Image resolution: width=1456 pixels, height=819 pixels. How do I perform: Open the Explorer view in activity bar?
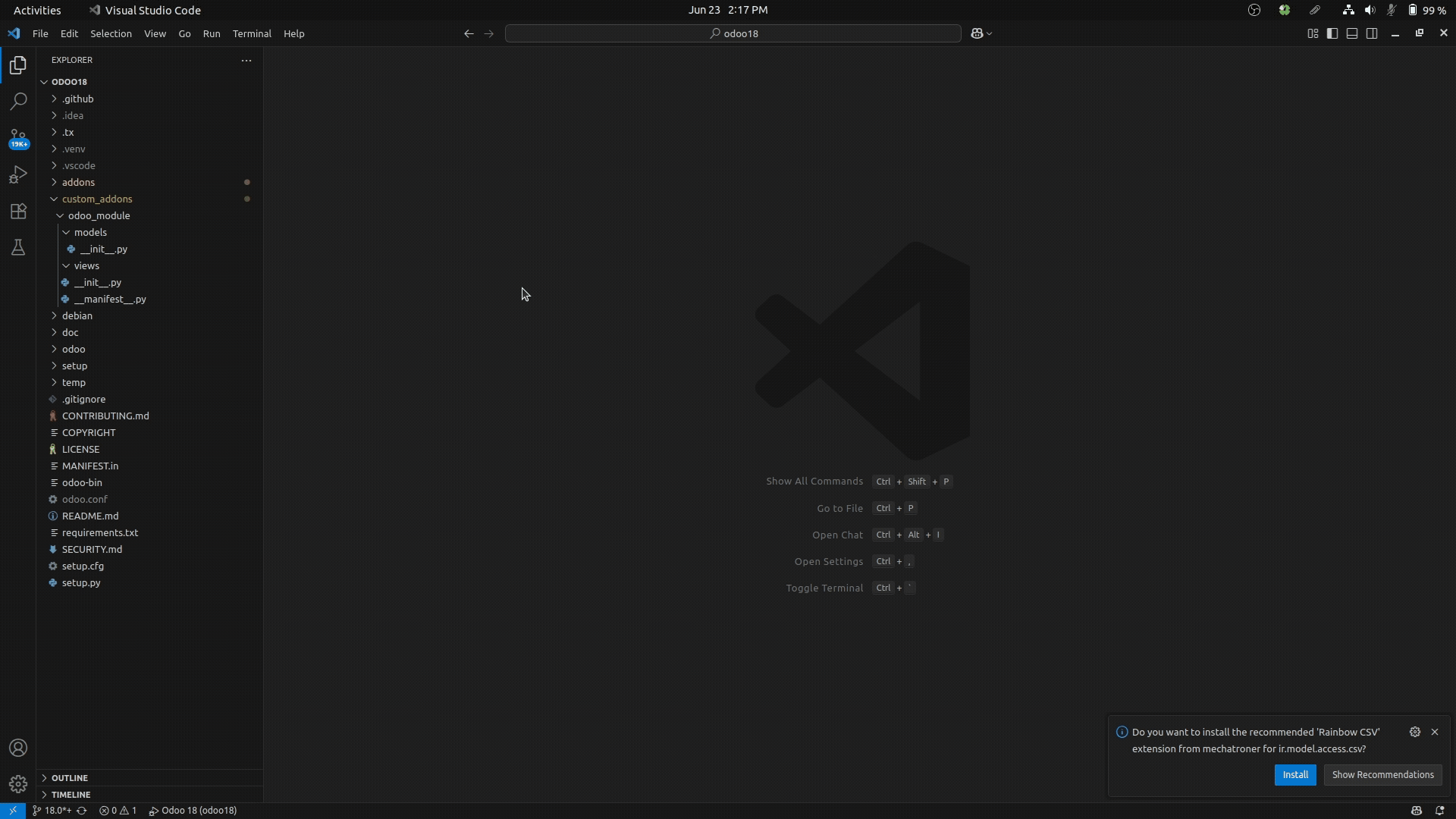[x=18, y=65]
